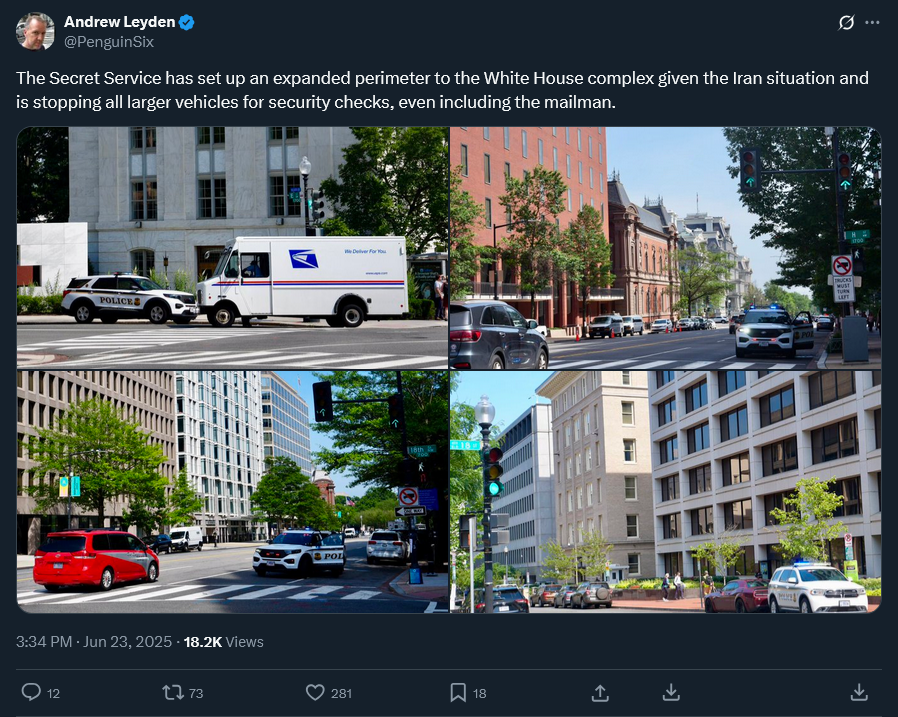This screenshot has width=898, height=717.
Task: Open the @PenguinSix handle link
Action: pos(109,42)
